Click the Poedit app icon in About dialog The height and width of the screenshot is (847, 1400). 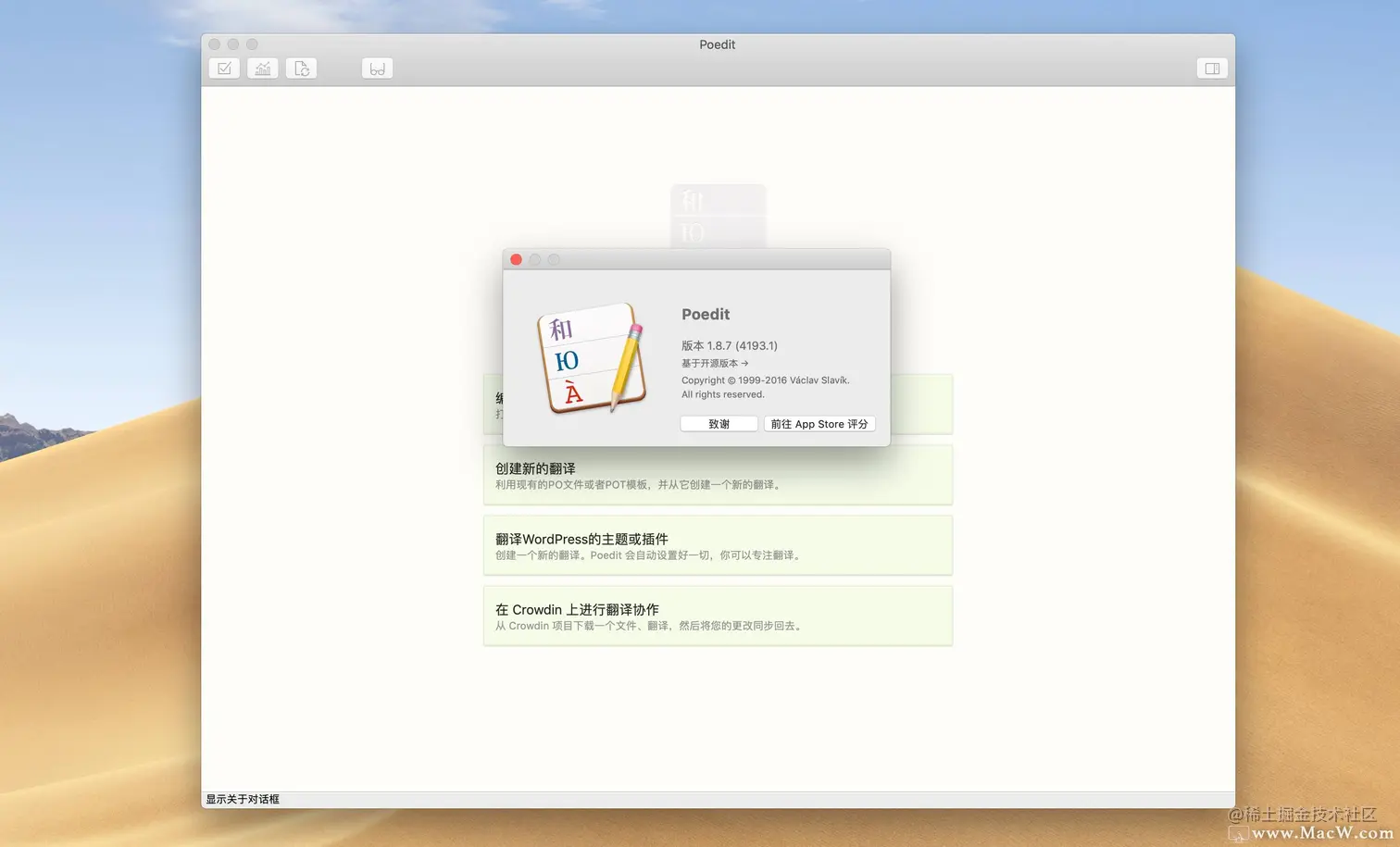pos(591,358)
